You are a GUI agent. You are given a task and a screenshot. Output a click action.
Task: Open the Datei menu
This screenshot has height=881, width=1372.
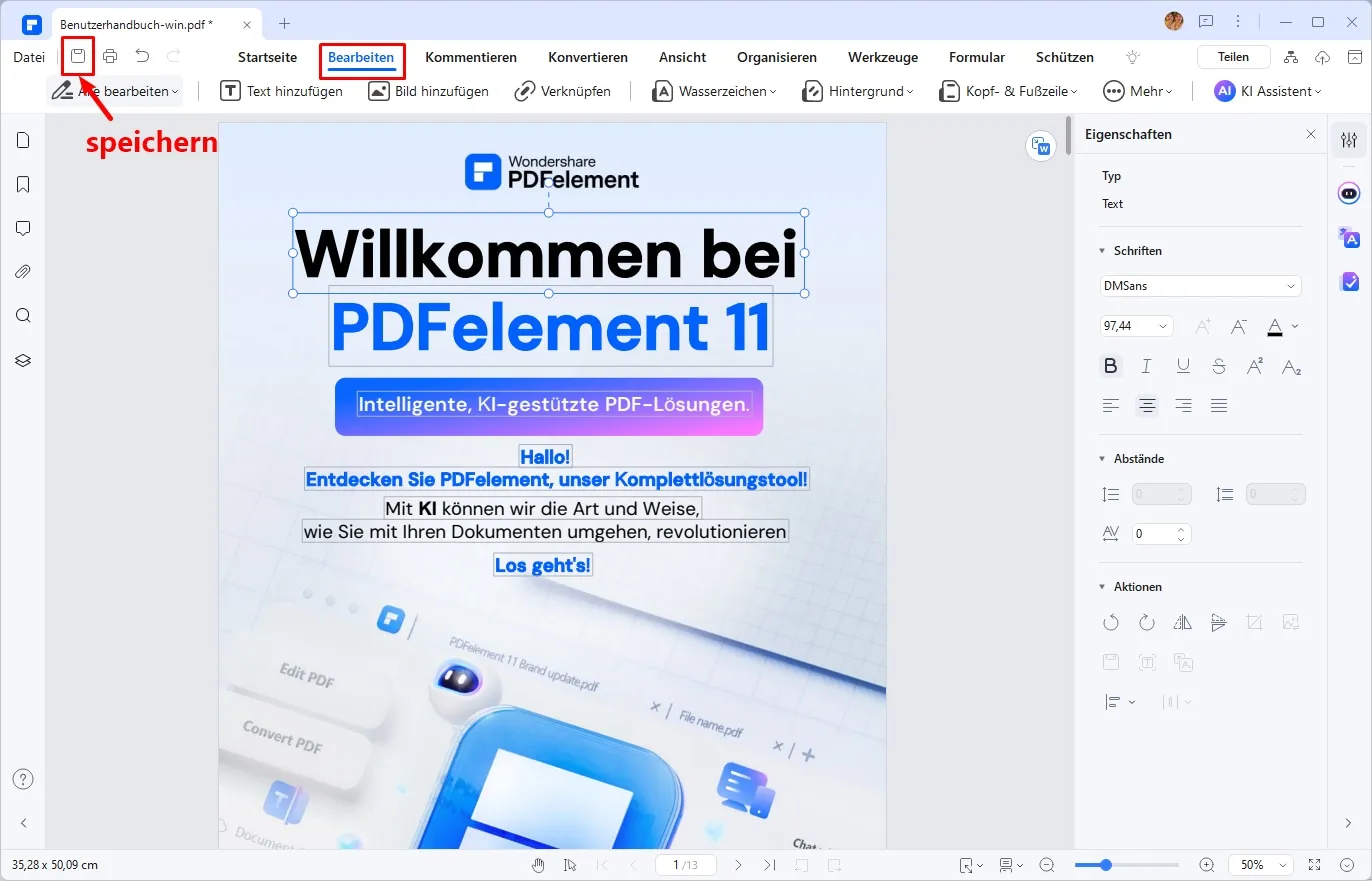tap(27, 57)
